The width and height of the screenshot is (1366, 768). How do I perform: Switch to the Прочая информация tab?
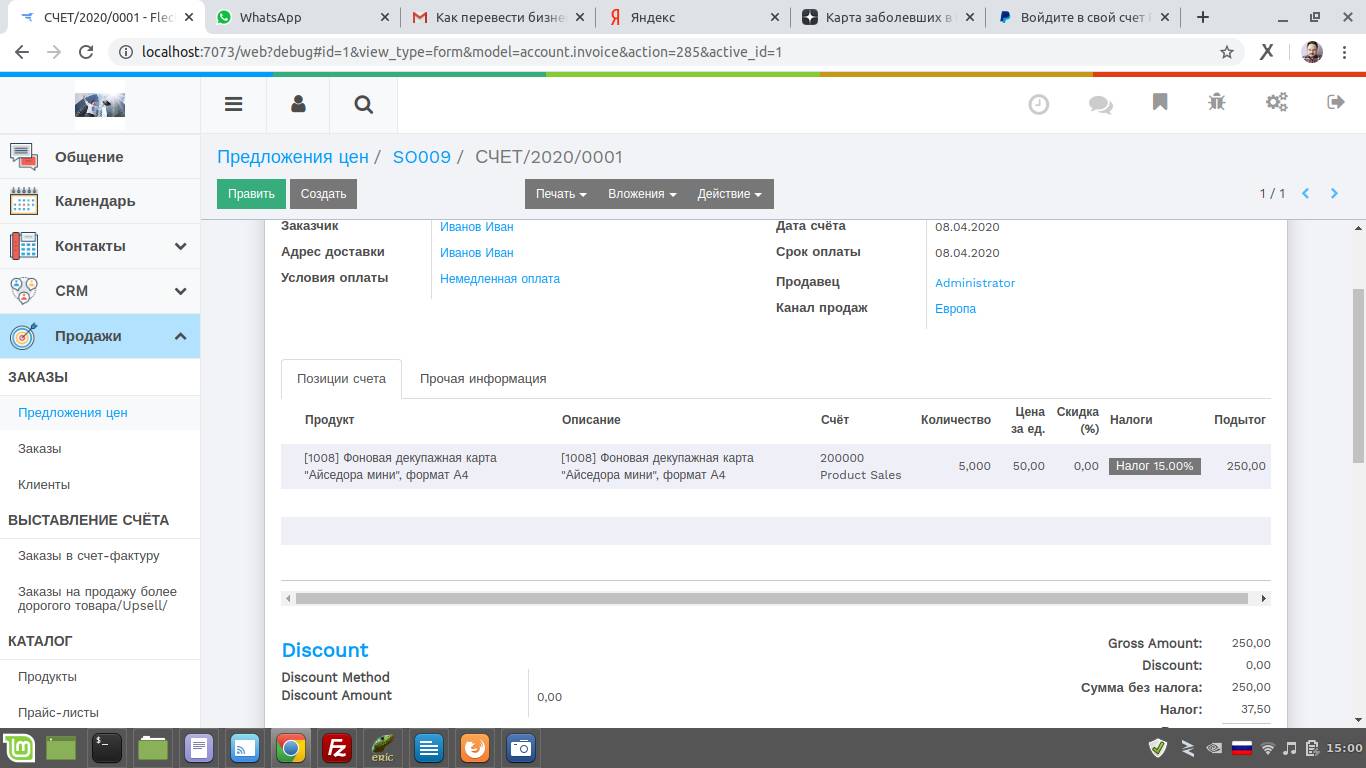[x=483, y=379]
